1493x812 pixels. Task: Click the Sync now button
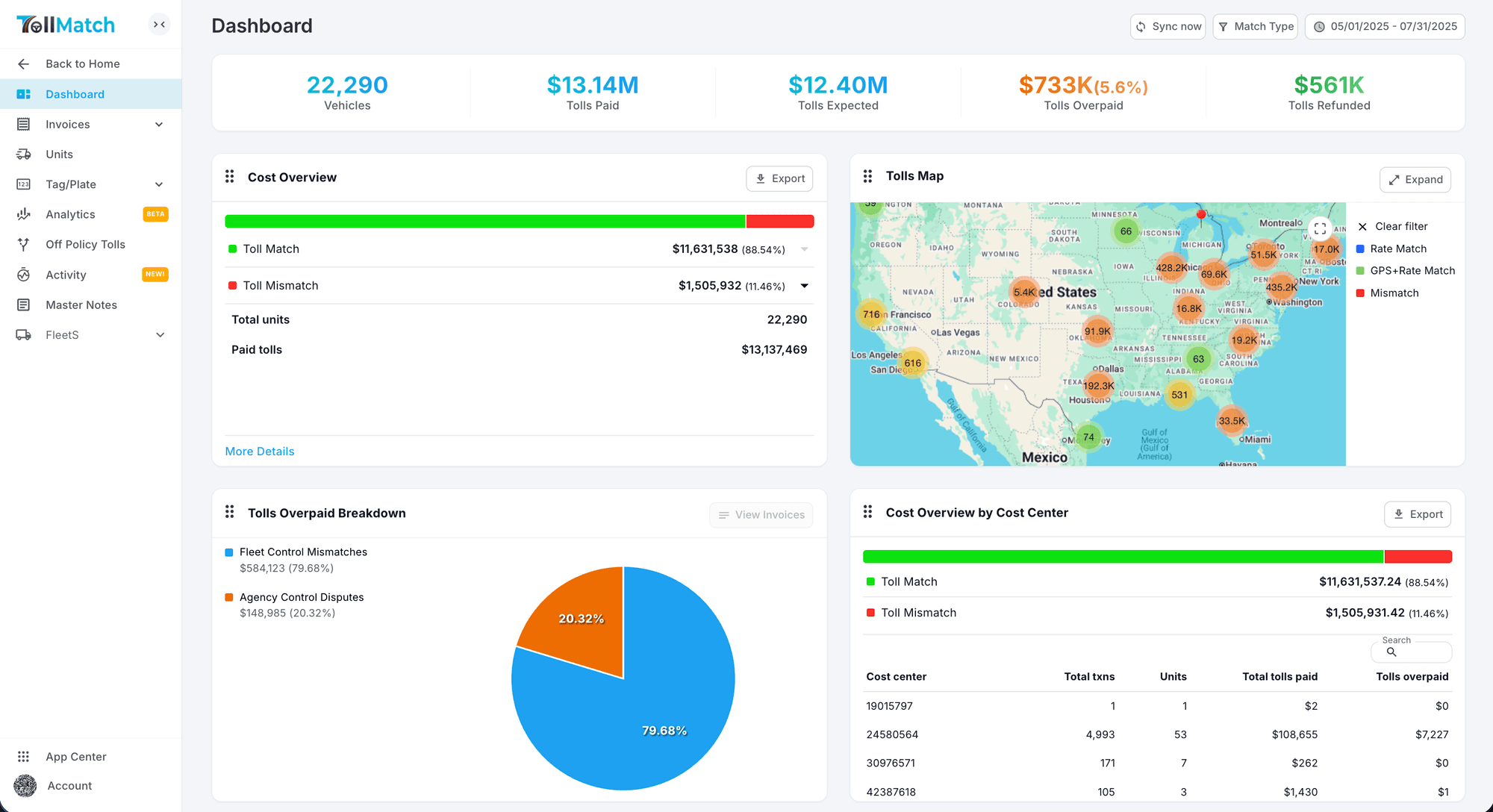(x=1168, y=27)
